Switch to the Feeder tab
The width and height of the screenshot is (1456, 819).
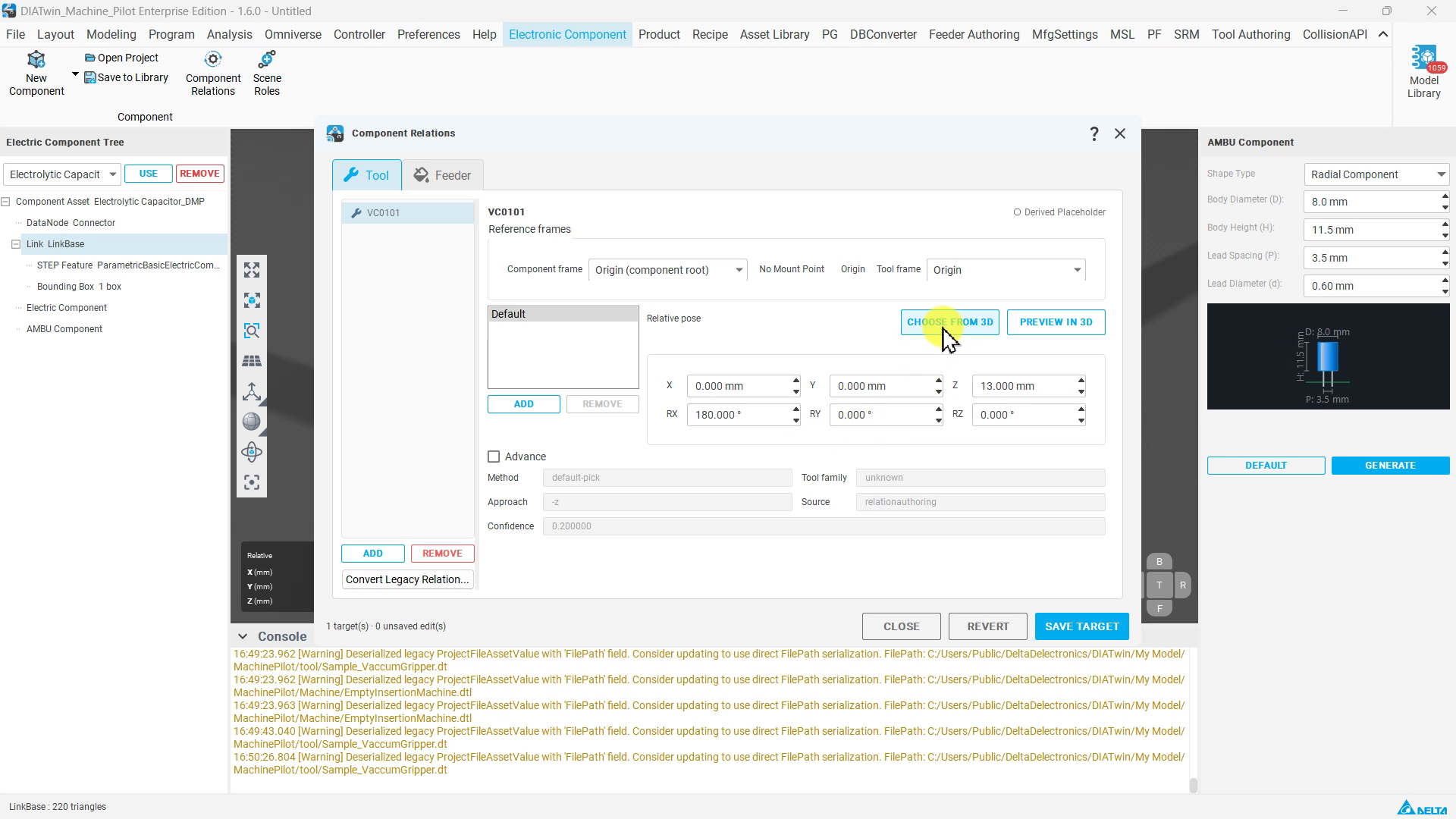pos(442,175)
